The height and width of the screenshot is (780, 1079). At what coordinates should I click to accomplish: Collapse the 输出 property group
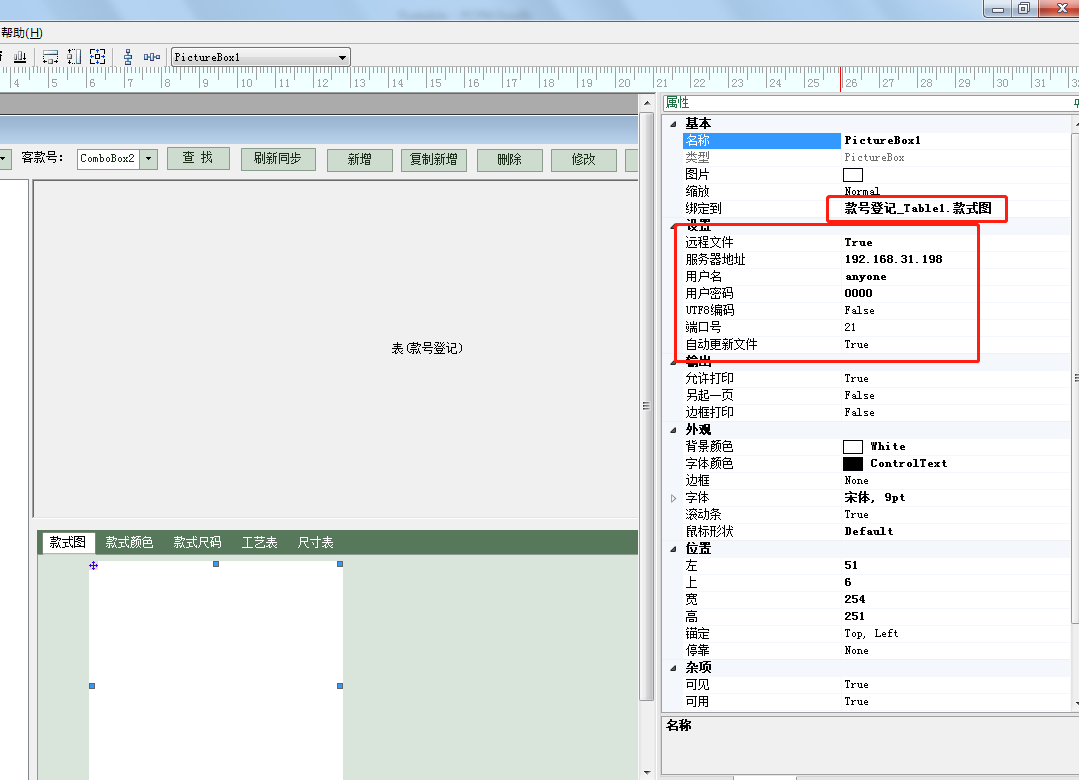pyautogui.click(x=673, y=362)
